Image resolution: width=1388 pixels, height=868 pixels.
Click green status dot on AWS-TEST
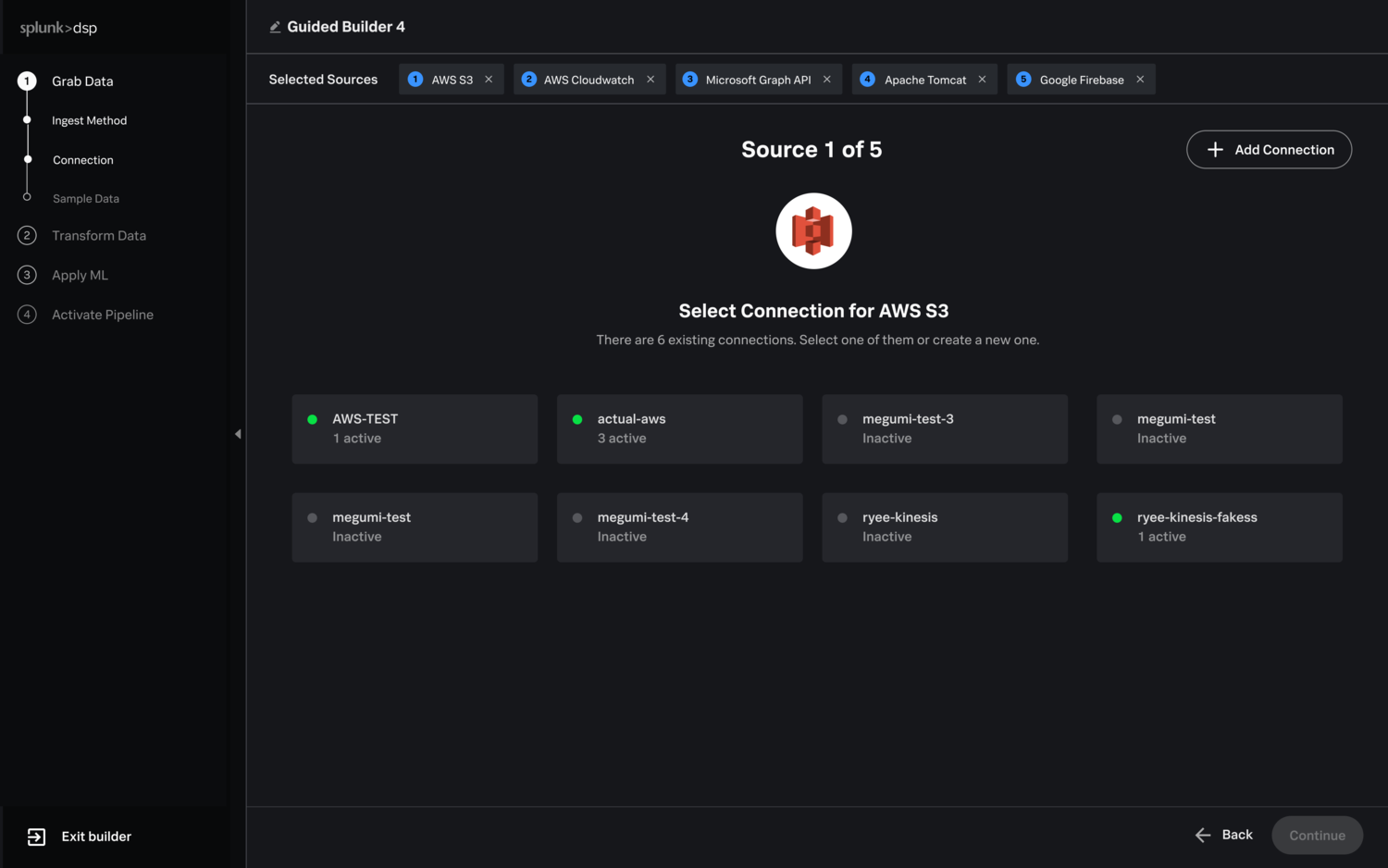(313, 419)
